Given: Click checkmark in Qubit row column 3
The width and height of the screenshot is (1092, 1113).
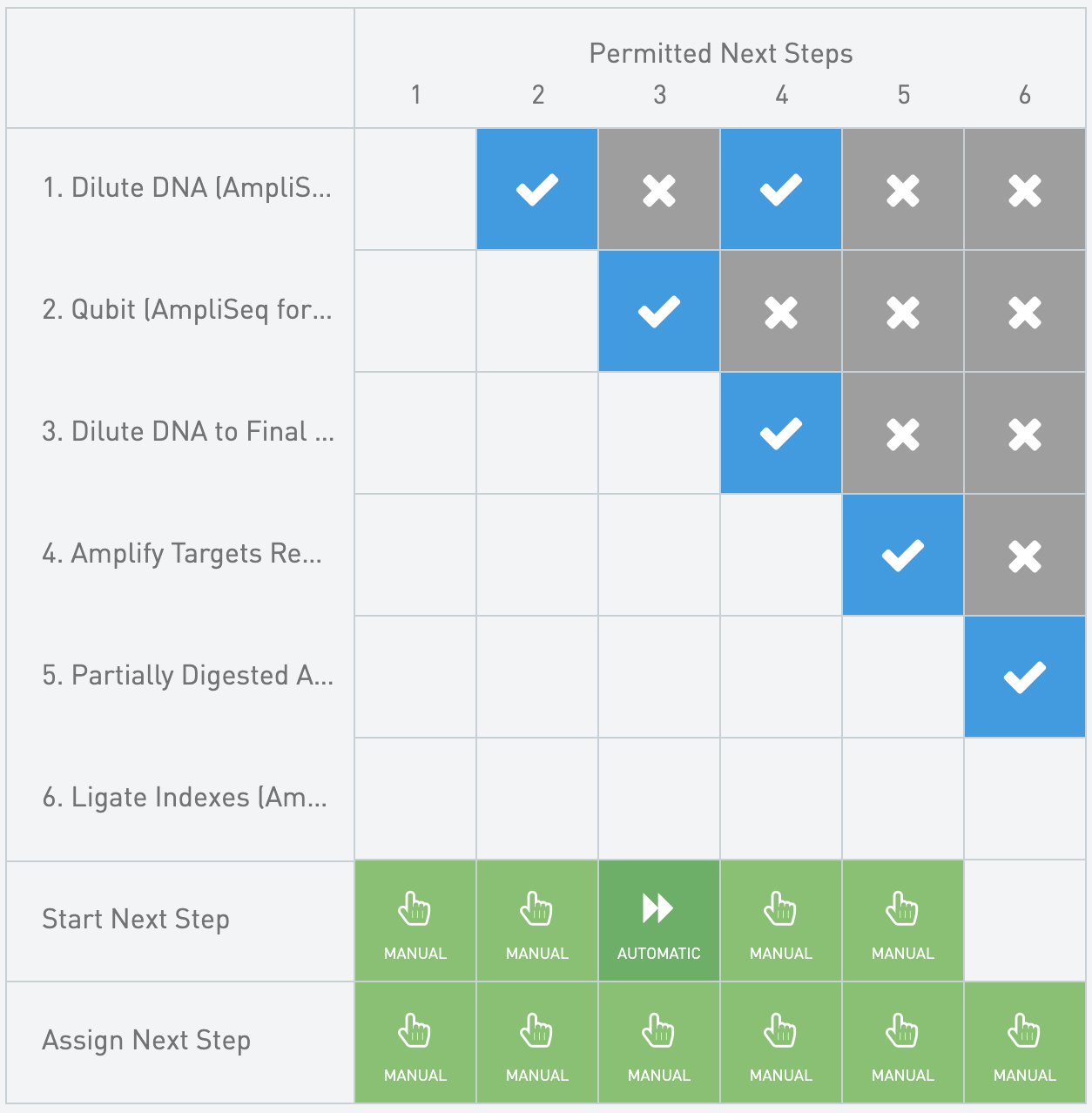Looking at the screenshot, I should point(659,311).
